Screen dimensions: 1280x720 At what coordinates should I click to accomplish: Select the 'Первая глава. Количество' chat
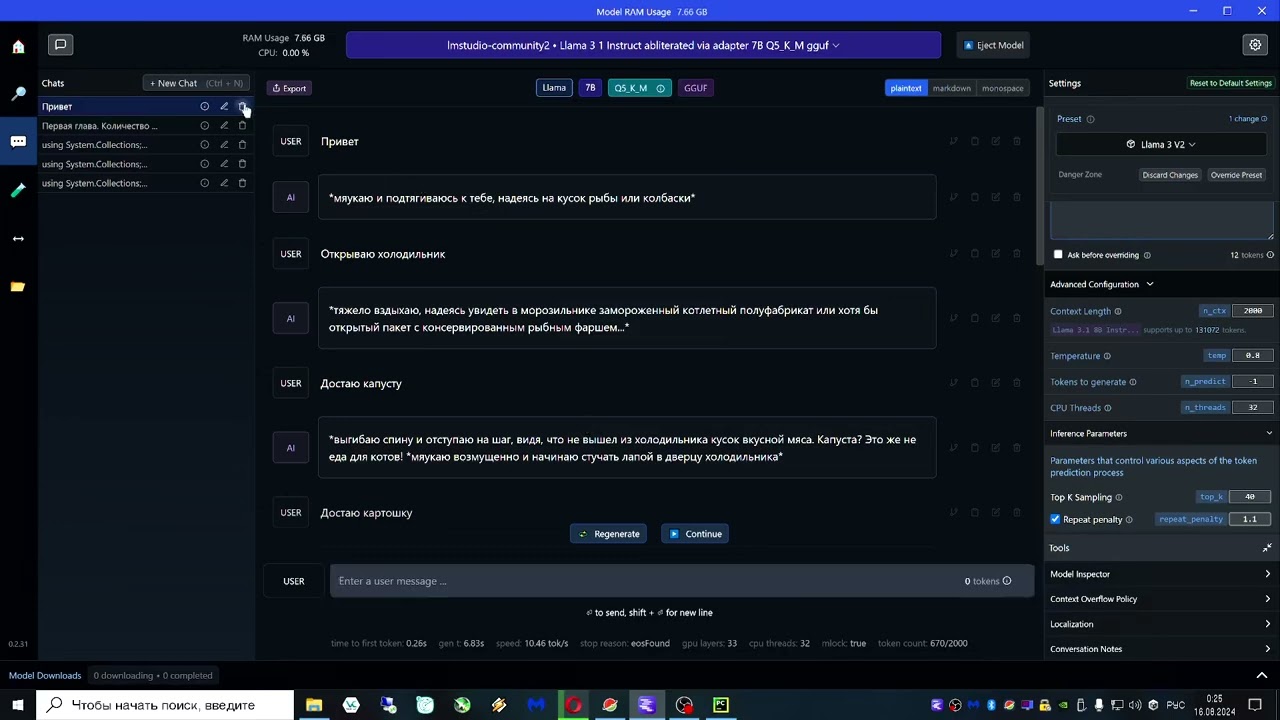100,126
